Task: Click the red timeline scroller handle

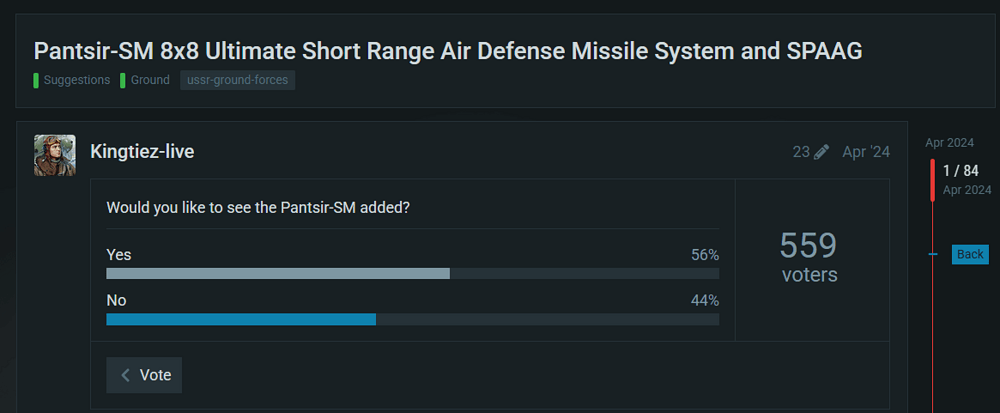Action: (x=933, y=180)
